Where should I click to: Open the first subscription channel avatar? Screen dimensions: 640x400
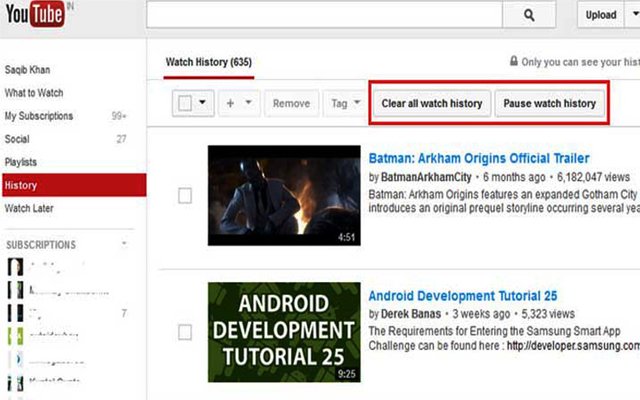click(x=16, y=267)
